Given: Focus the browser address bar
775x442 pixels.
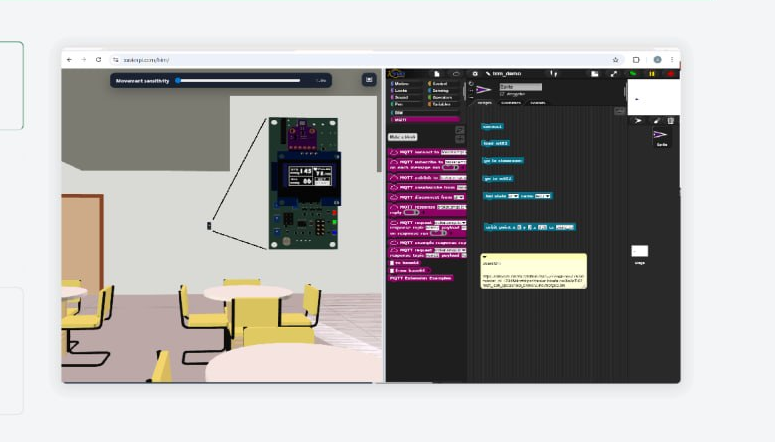Looking at the screenshot, I should pos(366,60).
